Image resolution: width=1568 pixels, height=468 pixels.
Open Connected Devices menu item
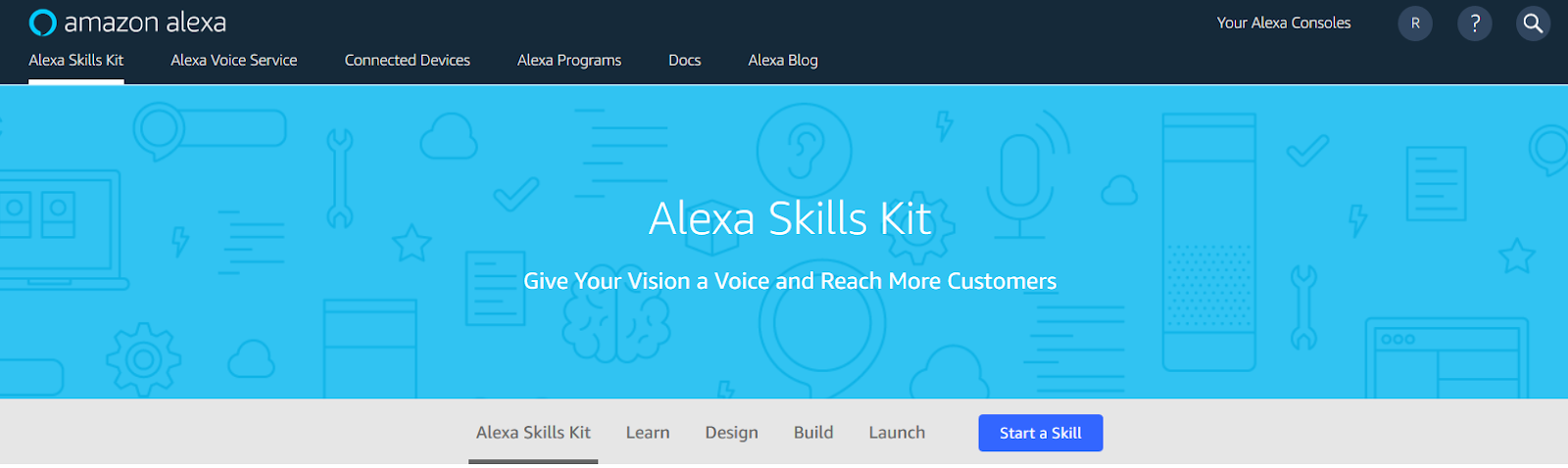[x=408, y=60]
